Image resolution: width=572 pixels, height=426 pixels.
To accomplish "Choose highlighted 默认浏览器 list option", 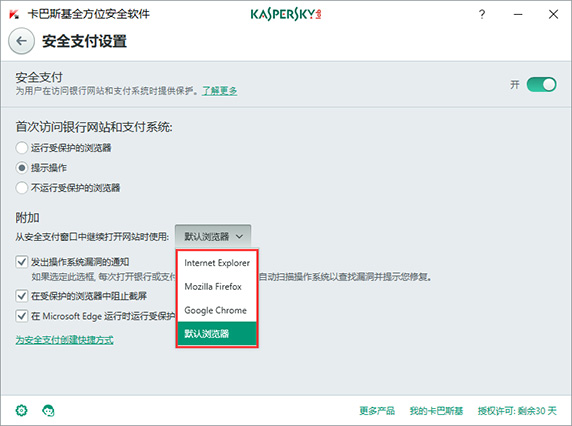I will point(217,333).
